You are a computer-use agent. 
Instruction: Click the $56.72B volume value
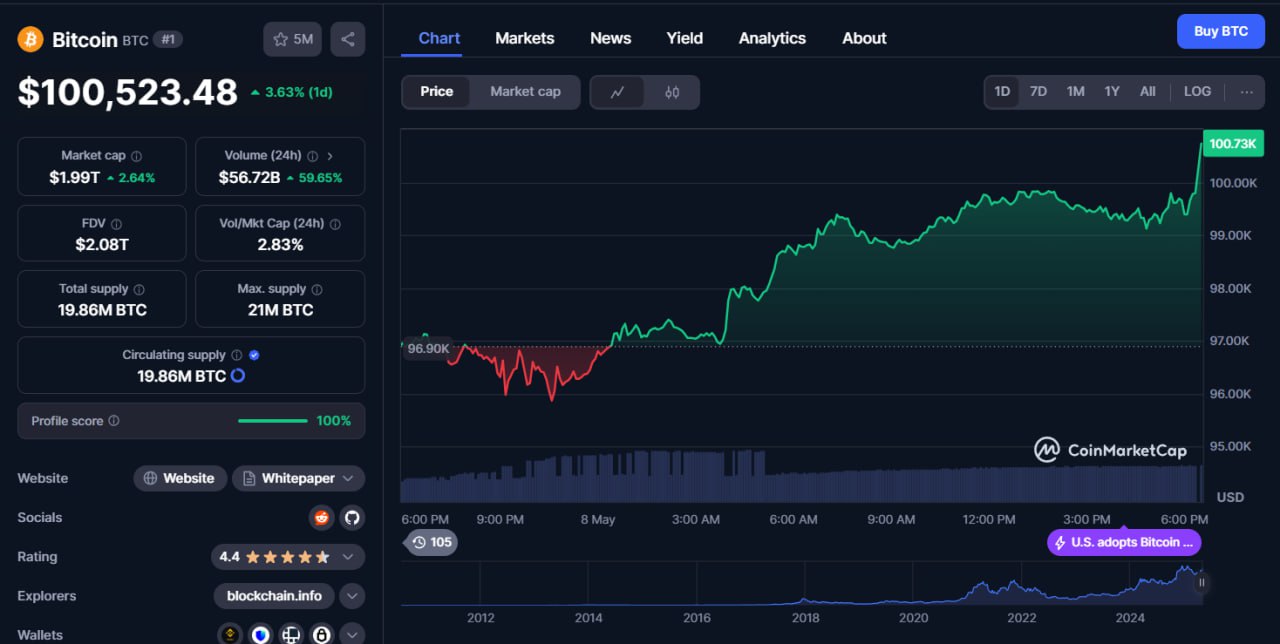point(249,177)
